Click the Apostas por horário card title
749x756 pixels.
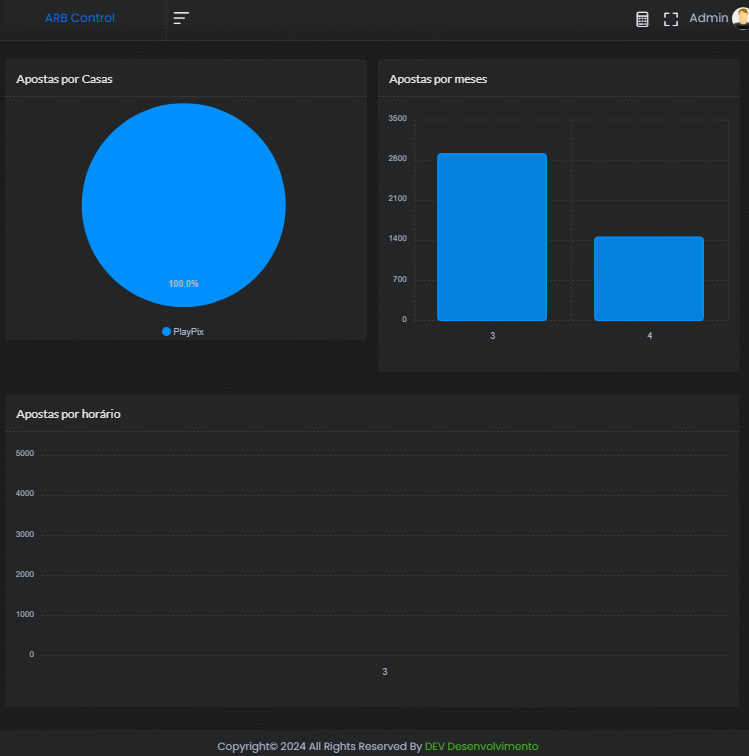(69, 413)
